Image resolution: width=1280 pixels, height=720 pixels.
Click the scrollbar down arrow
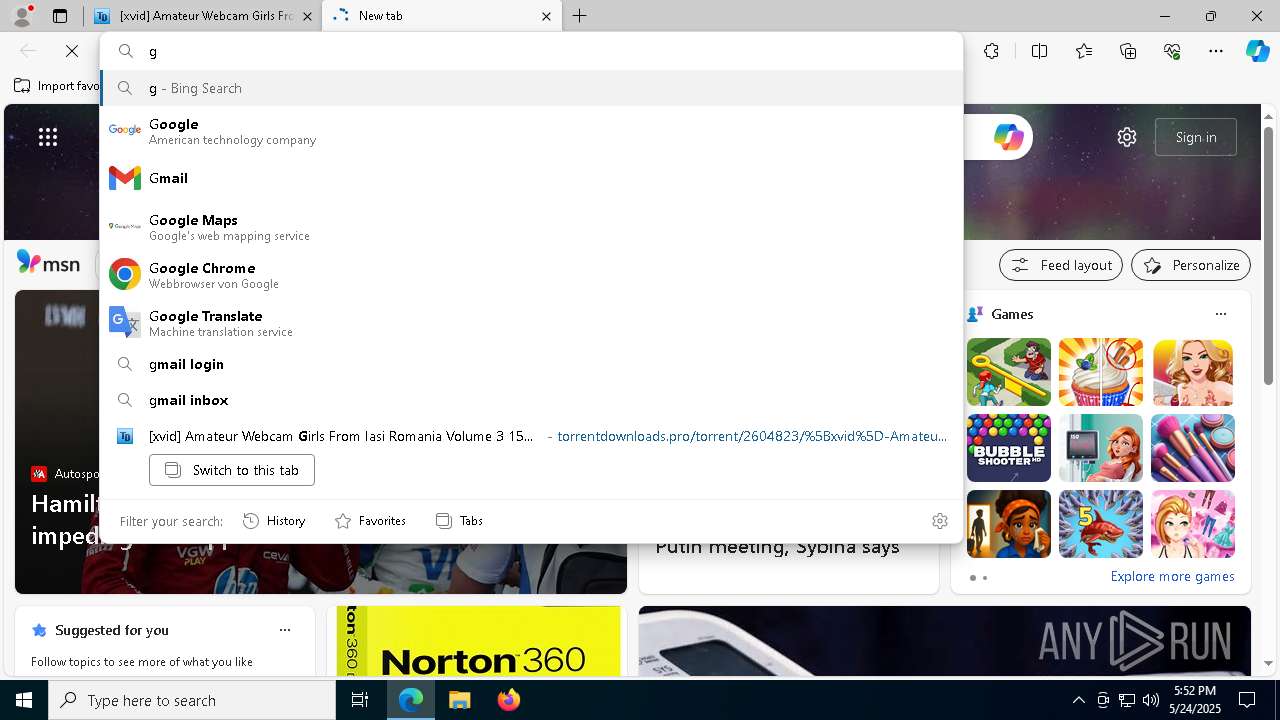pos(1268,664)
